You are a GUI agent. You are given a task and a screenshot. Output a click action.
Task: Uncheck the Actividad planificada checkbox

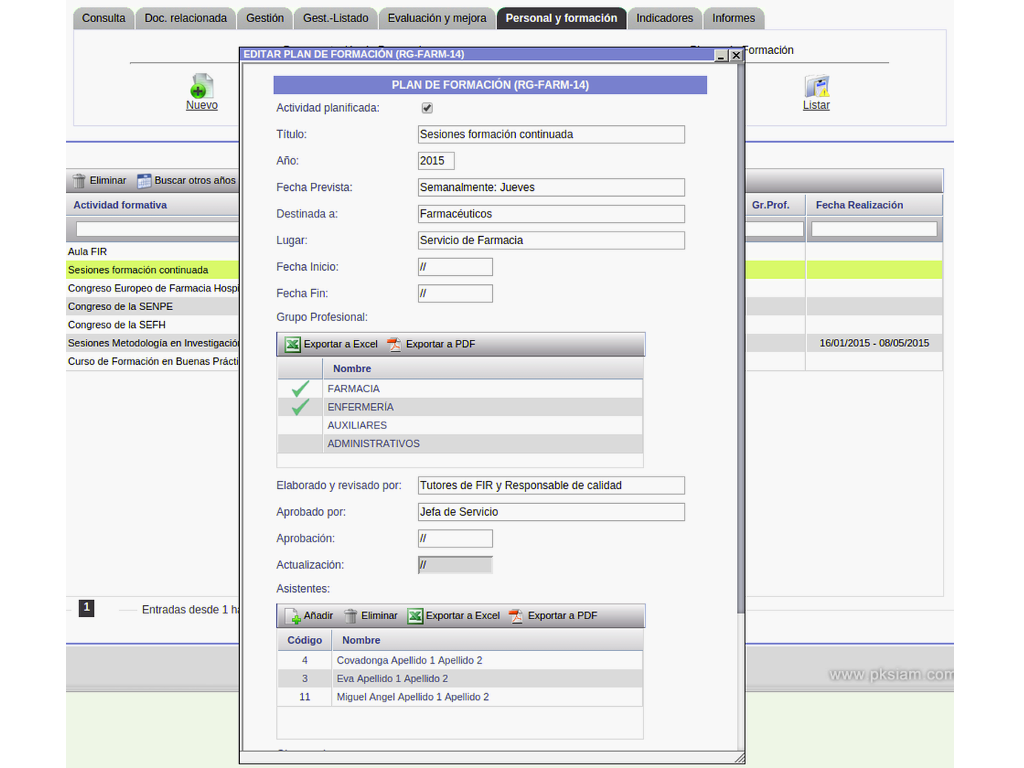427,108
